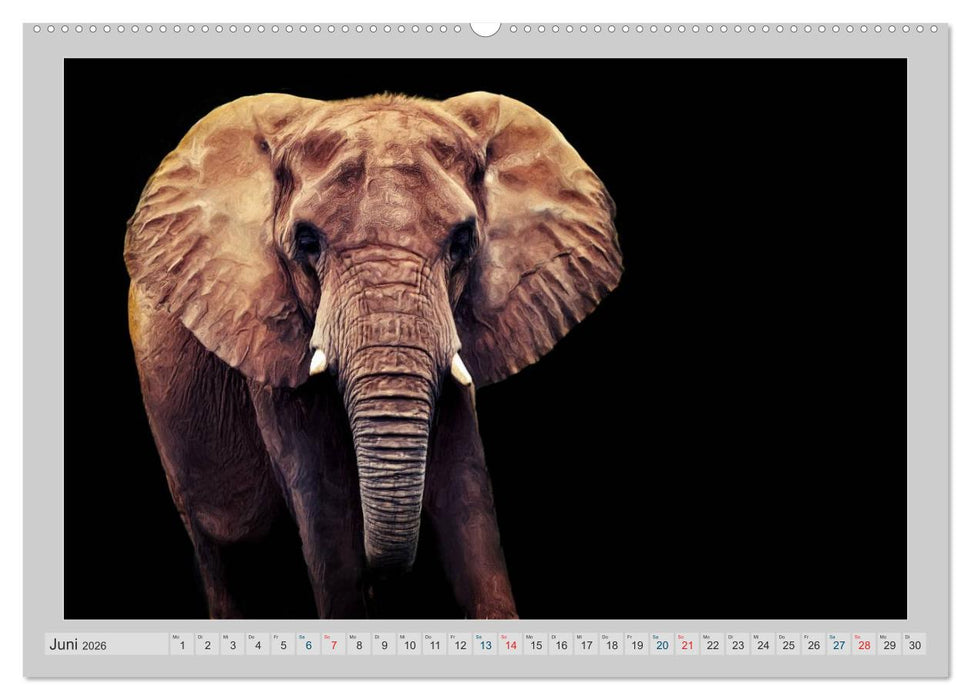
Task: Click red Sunday 21 date
Action: pos(687,645)
